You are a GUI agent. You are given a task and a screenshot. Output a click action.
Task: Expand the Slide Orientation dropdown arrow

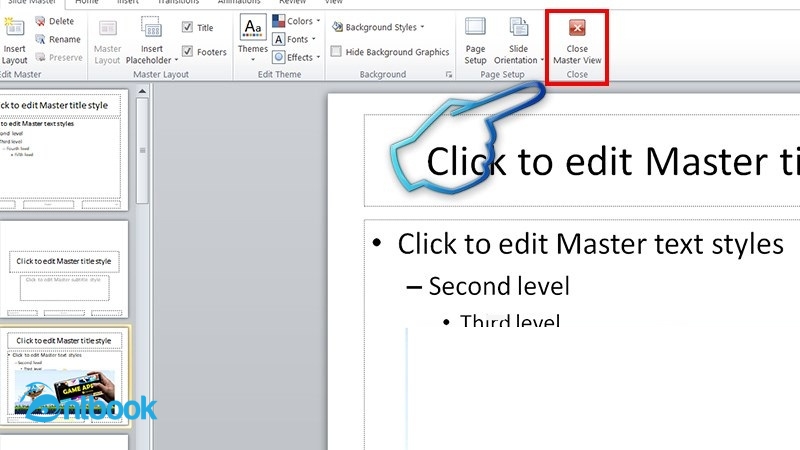[x=542, y=60]
